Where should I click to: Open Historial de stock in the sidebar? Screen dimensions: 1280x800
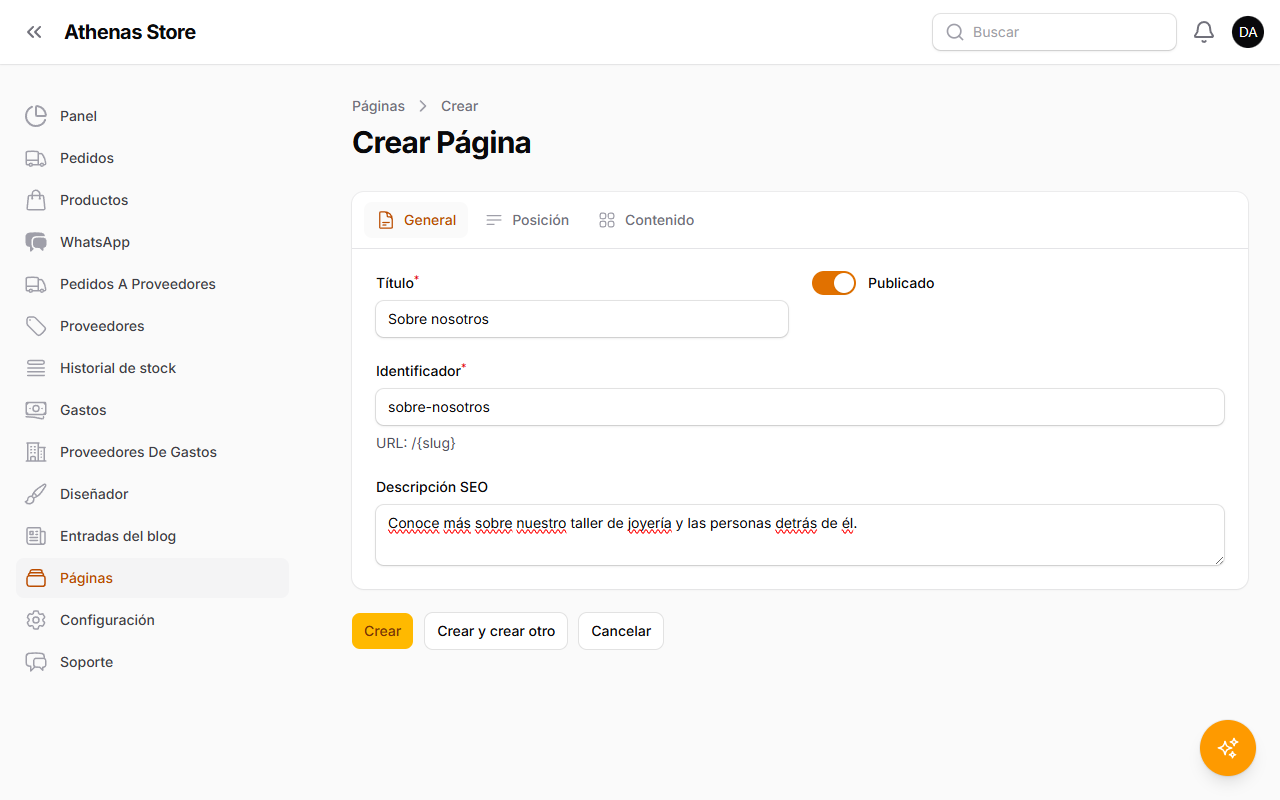coord(152,368)
